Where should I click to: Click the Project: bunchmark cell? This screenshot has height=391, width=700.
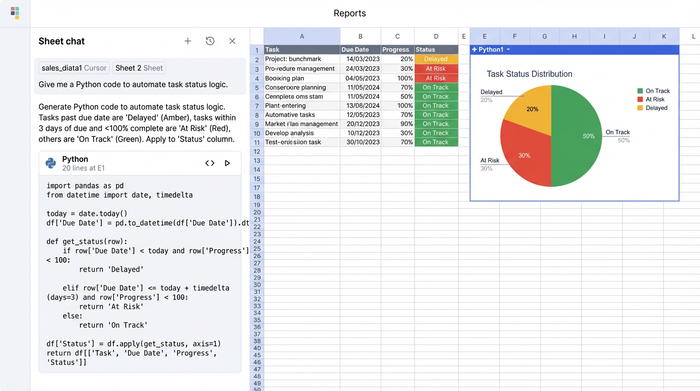pyautogui.click(x=302, y=59)
